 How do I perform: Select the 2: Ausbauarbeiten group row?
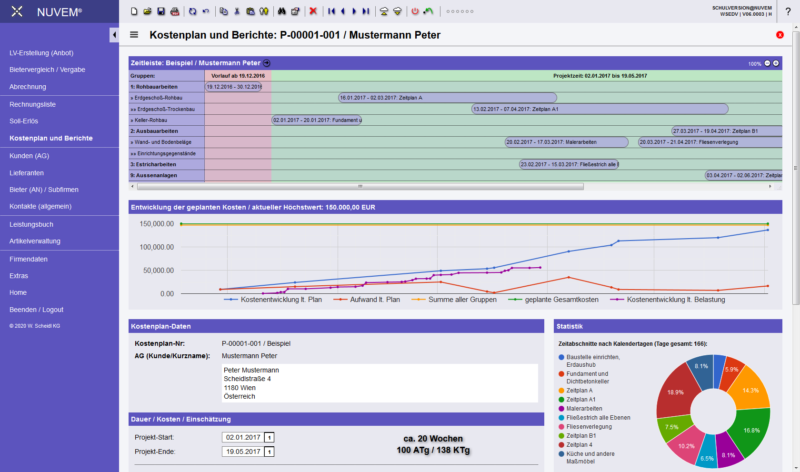pyautogui.click(x=166, y=131)
